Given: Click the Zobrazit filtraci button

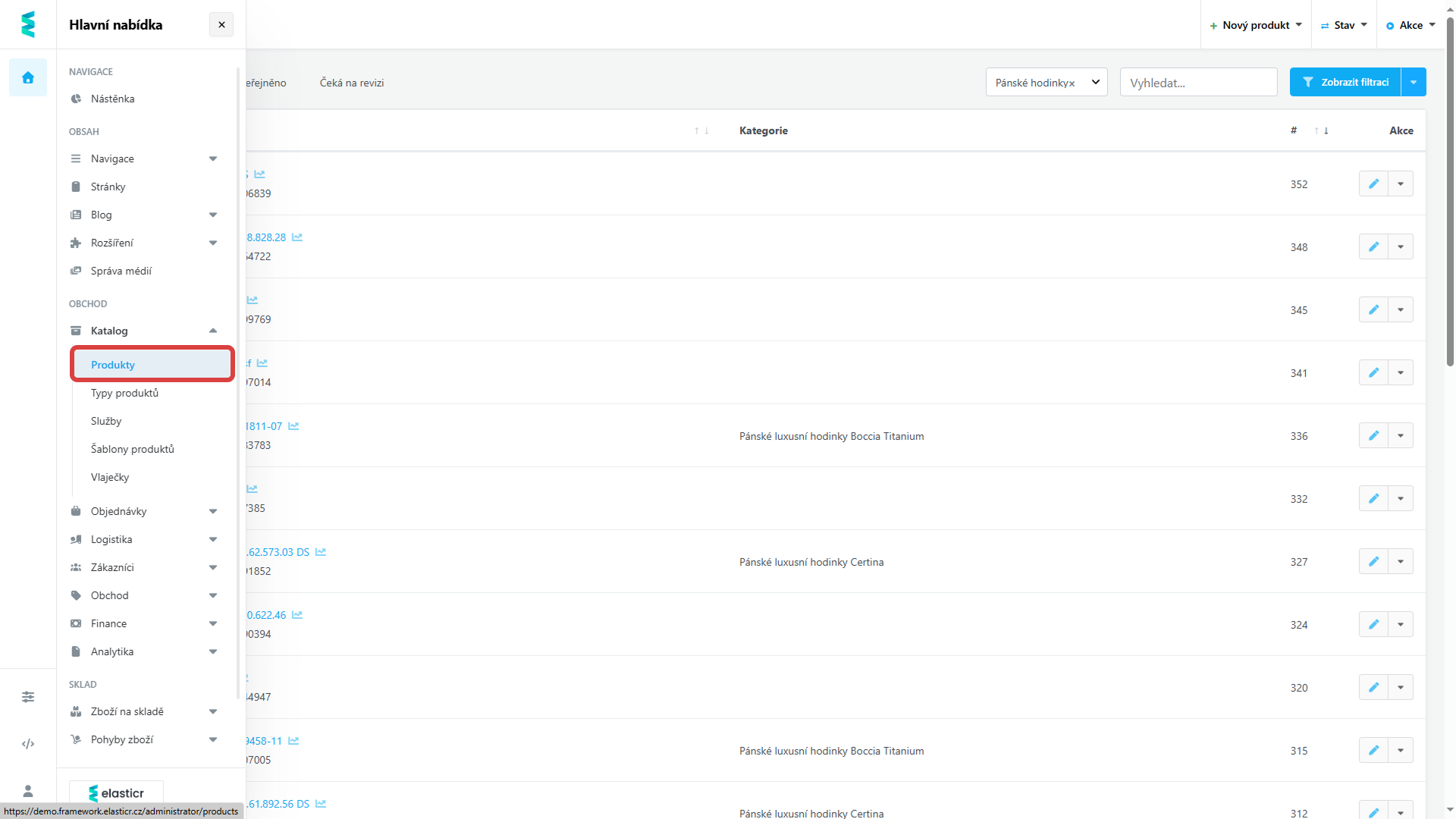Looking at the screenshot, I should point(1345,82).
